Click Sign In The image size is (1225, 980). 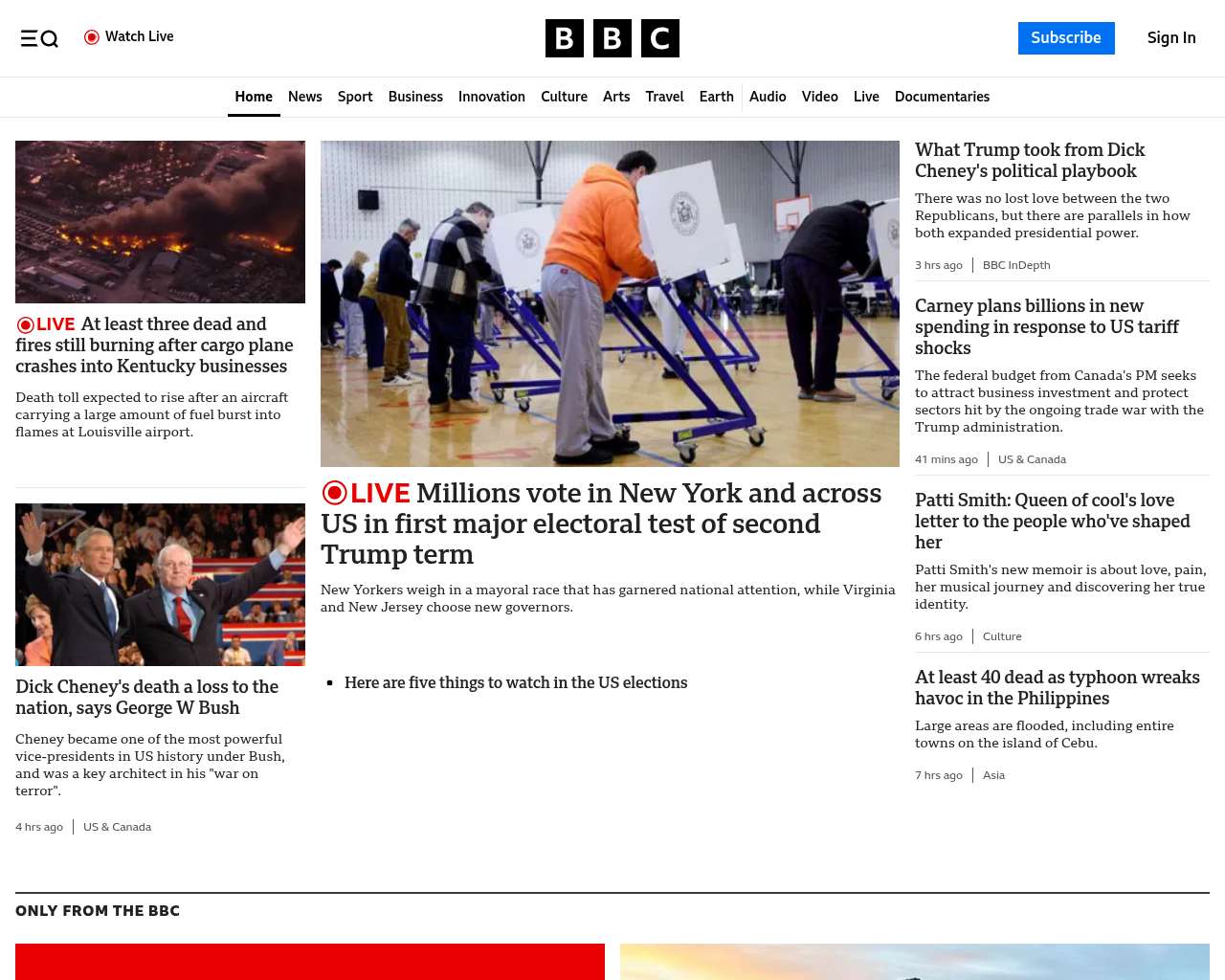pos(1170,38)
